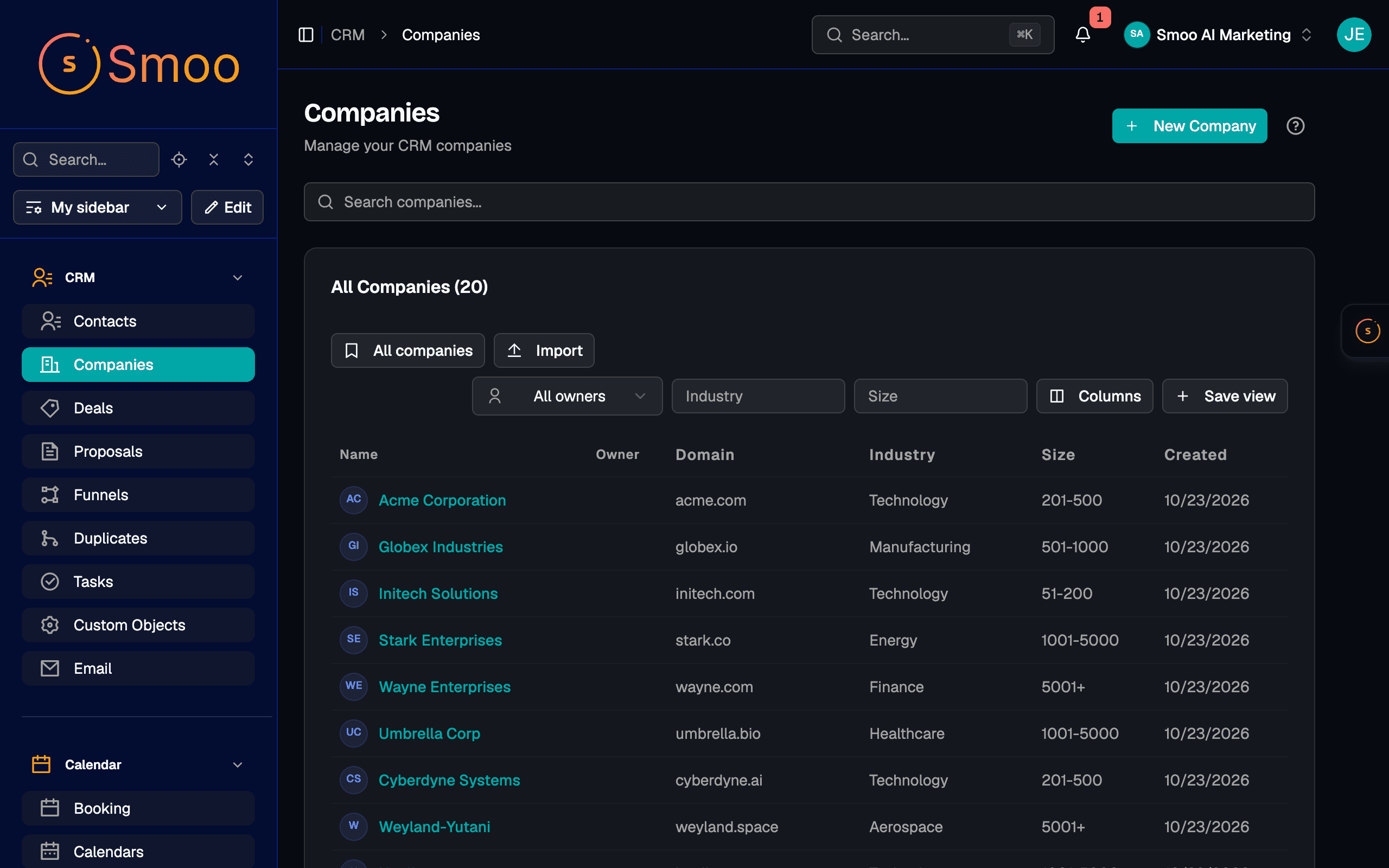Image resolution: width=1389 pixels, height=868 pixels.
Task: Expand all sidebar sections icon
Action: click(x=249, y=159)
